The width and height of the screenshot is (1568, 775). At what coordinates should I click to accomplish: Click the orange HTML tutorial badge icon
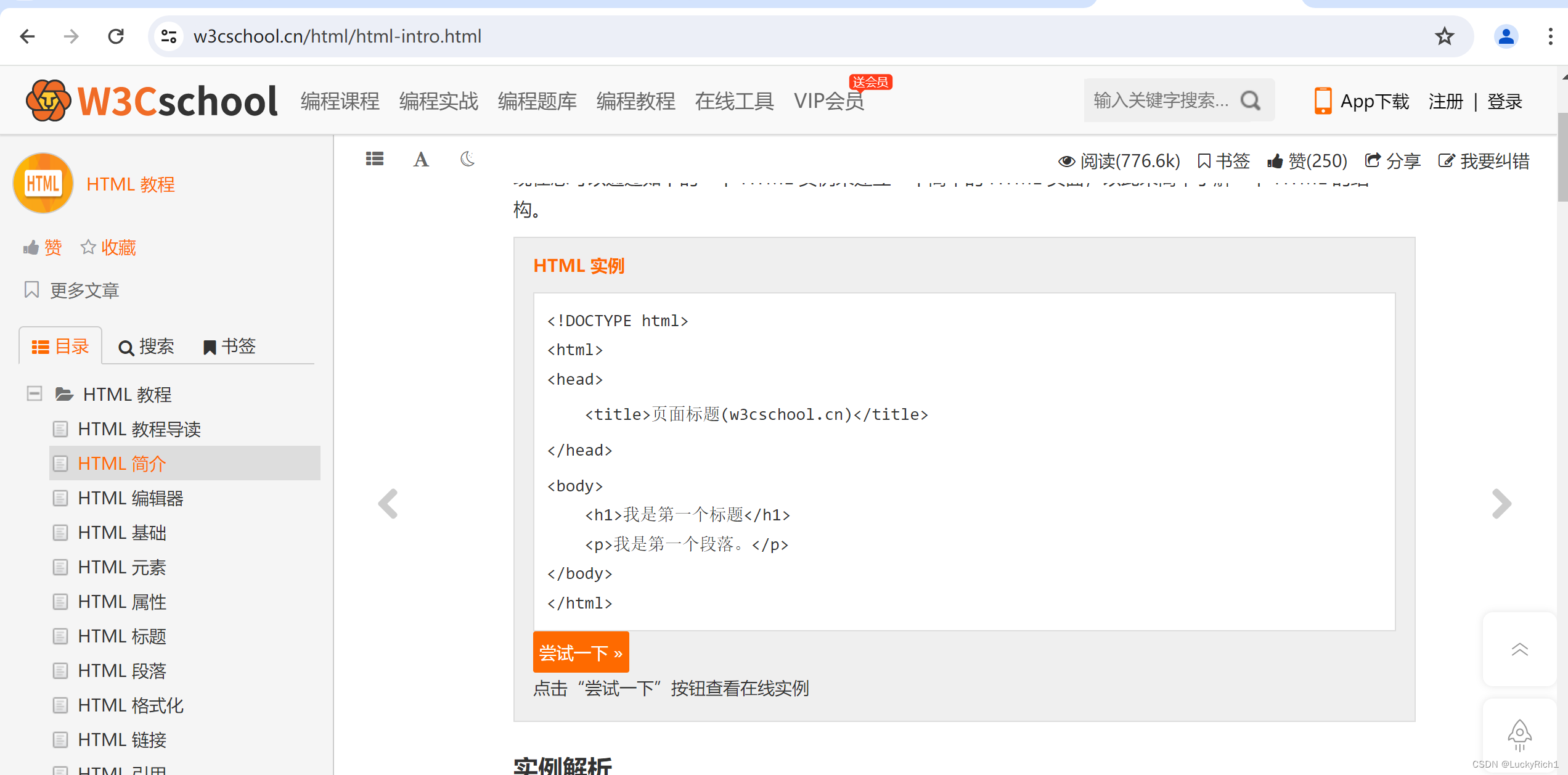tap(43, 183)
